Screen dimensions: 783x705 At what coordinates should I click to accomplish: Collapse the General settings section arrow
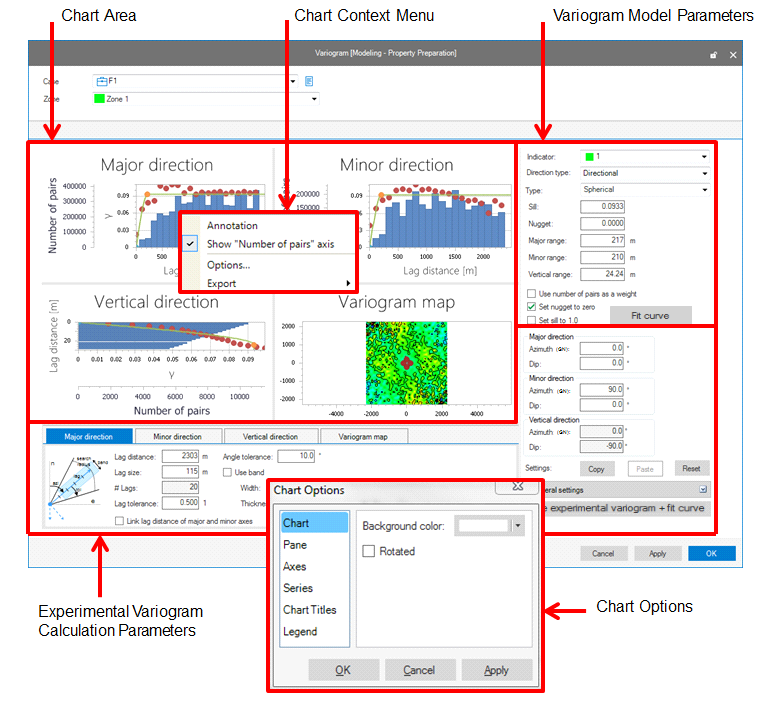(x=703, y=490)
